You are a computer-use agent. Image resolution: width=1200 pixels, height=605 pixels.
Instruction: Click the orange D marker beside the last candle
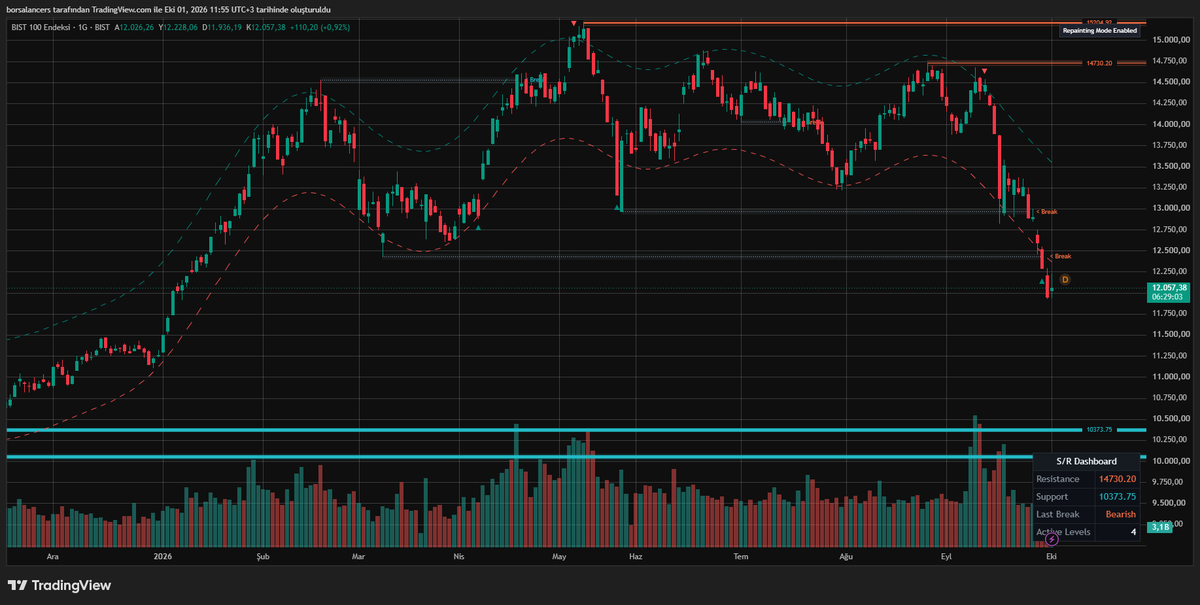point(1064,279)
